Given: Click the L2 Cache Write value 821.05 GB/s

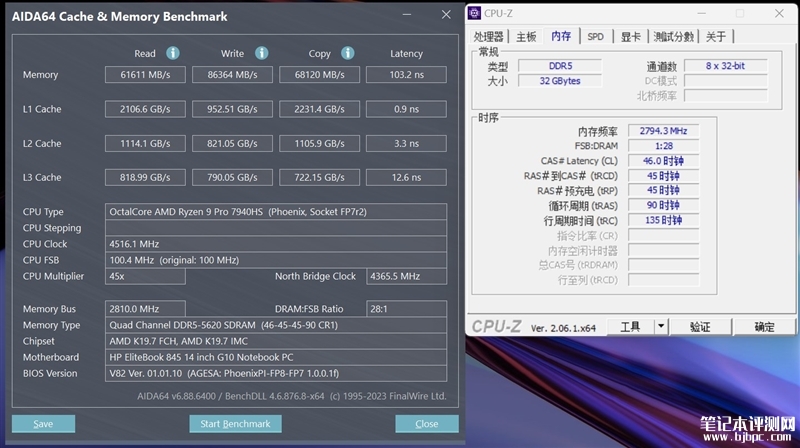Looking at the screenshot, I should click(x=232, y=143).
